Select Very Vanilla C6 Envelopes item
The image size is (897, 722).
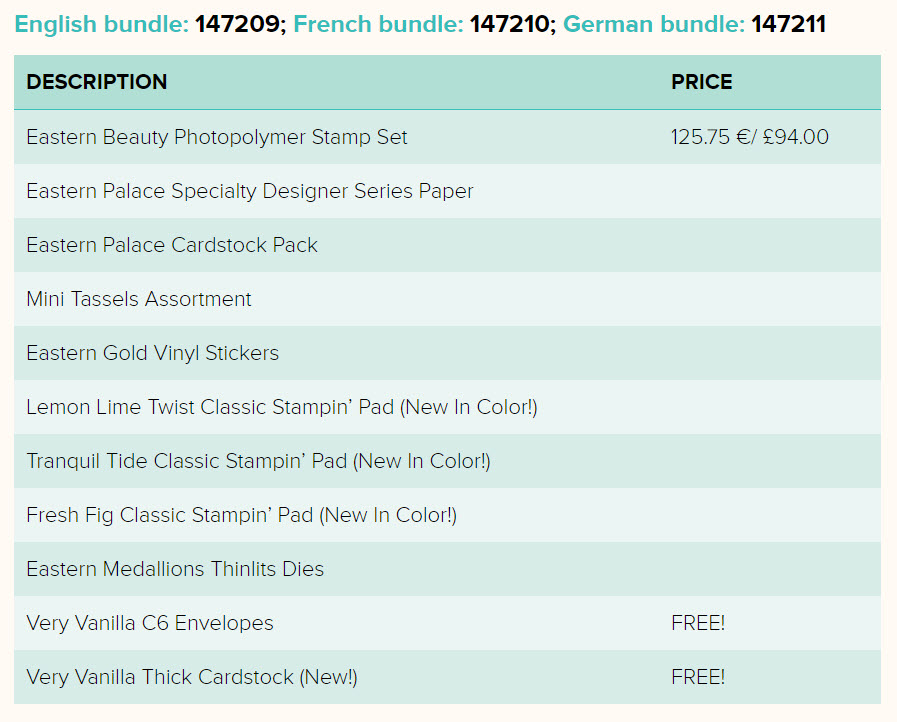click(150, 623)
